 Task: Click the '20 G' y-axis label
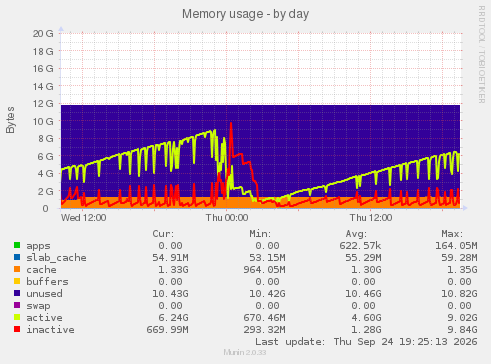[x=43, y=34]
